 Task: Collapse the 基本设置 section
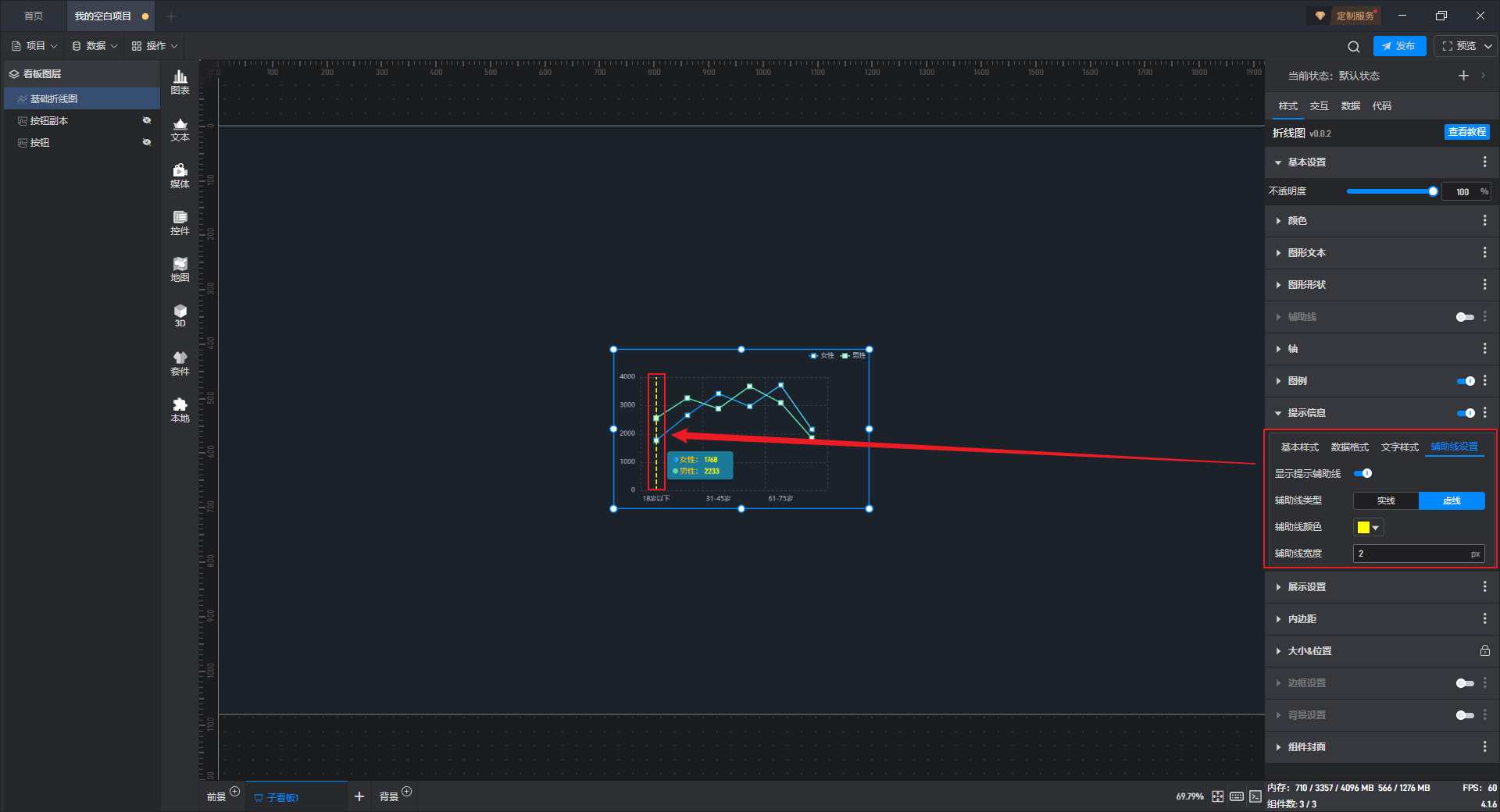(x=1278, y=162)
